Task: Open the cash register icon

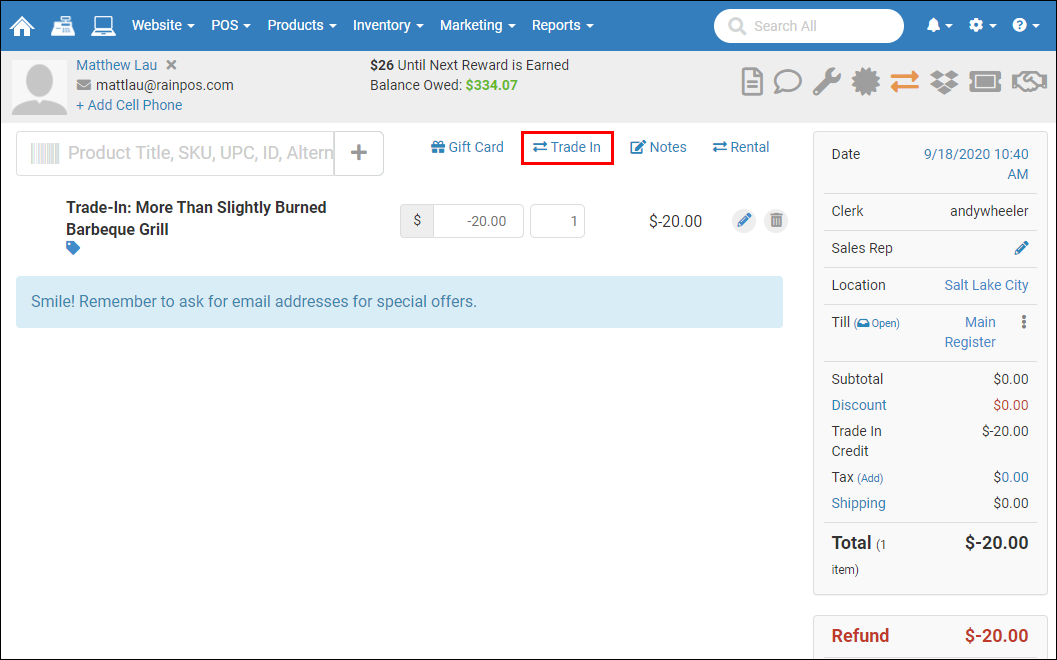Action: click(62, 25)
